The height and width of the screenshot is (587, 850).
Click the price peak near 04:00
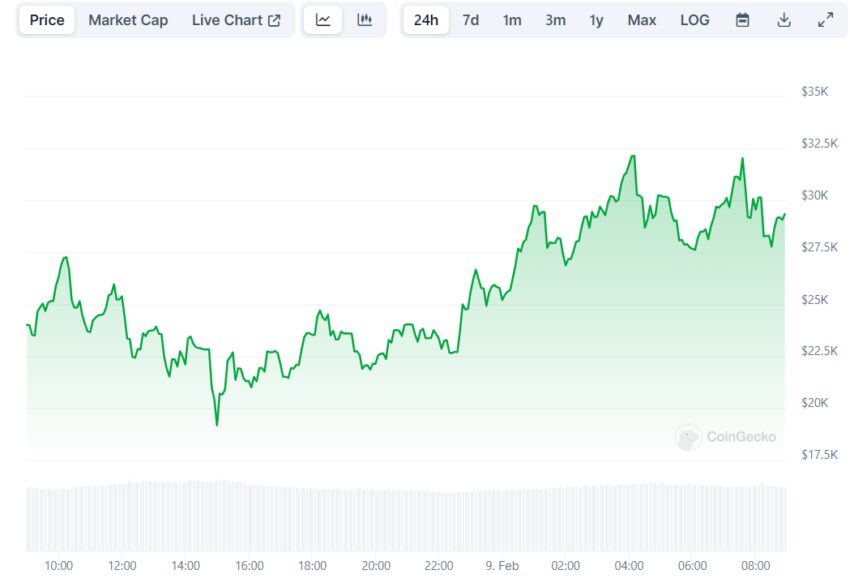pyautogui.click(x=633, y=156)
